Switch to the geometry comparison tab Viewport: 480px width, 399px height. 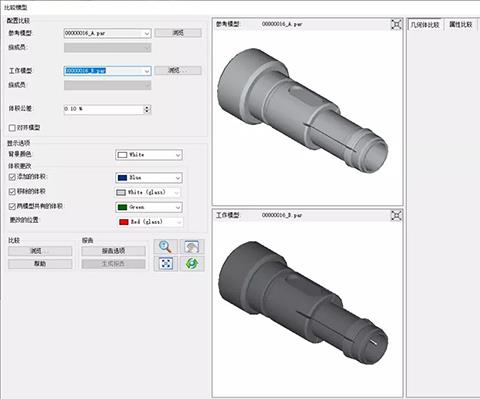point(425,25)
